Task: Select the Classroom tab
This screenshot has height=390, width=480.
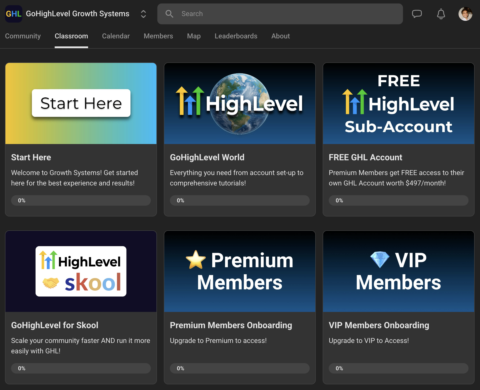Action: 71,36
